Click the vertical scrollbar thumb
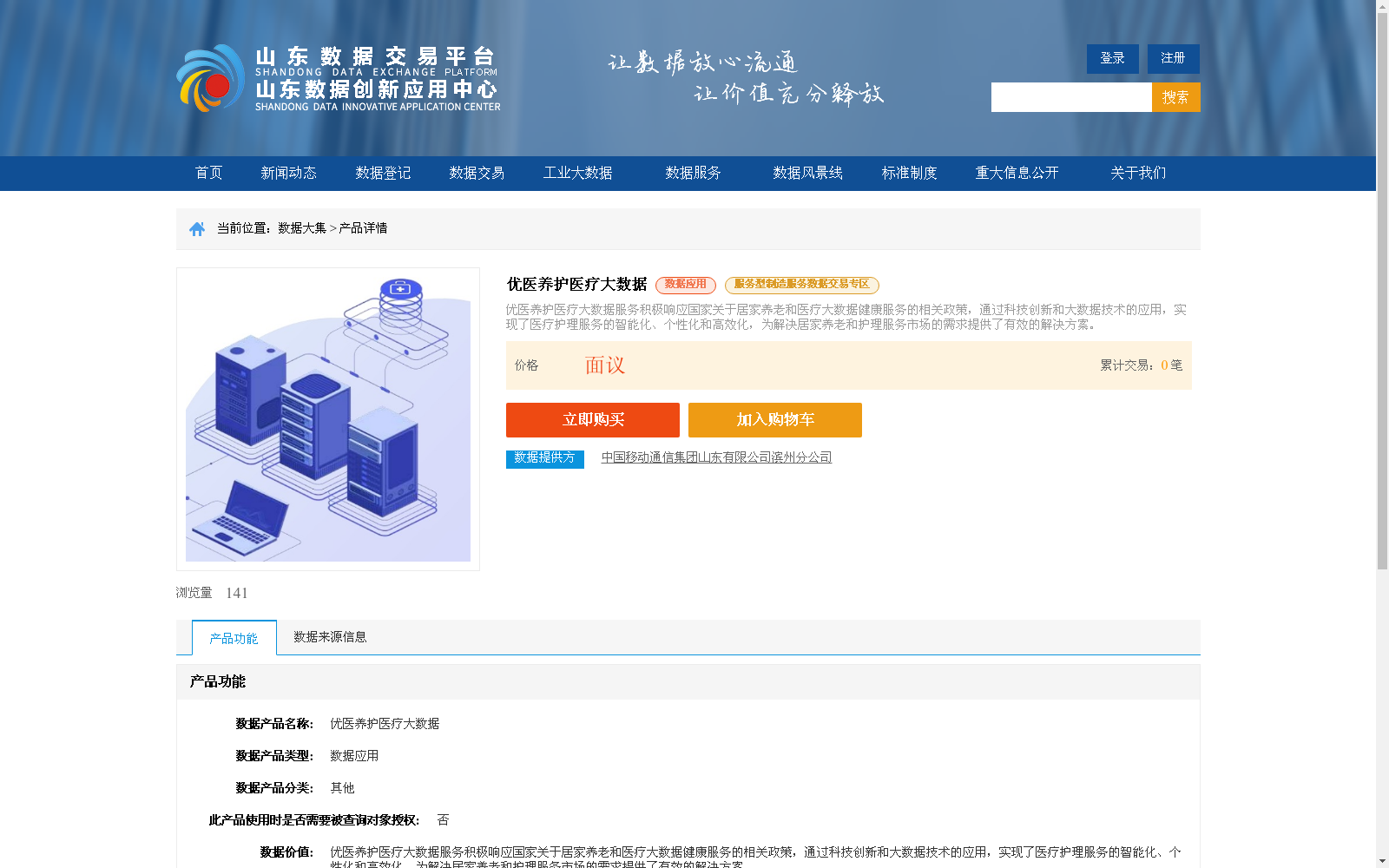This screenshot has height=868, width=1389. (x=1382, y=292)
